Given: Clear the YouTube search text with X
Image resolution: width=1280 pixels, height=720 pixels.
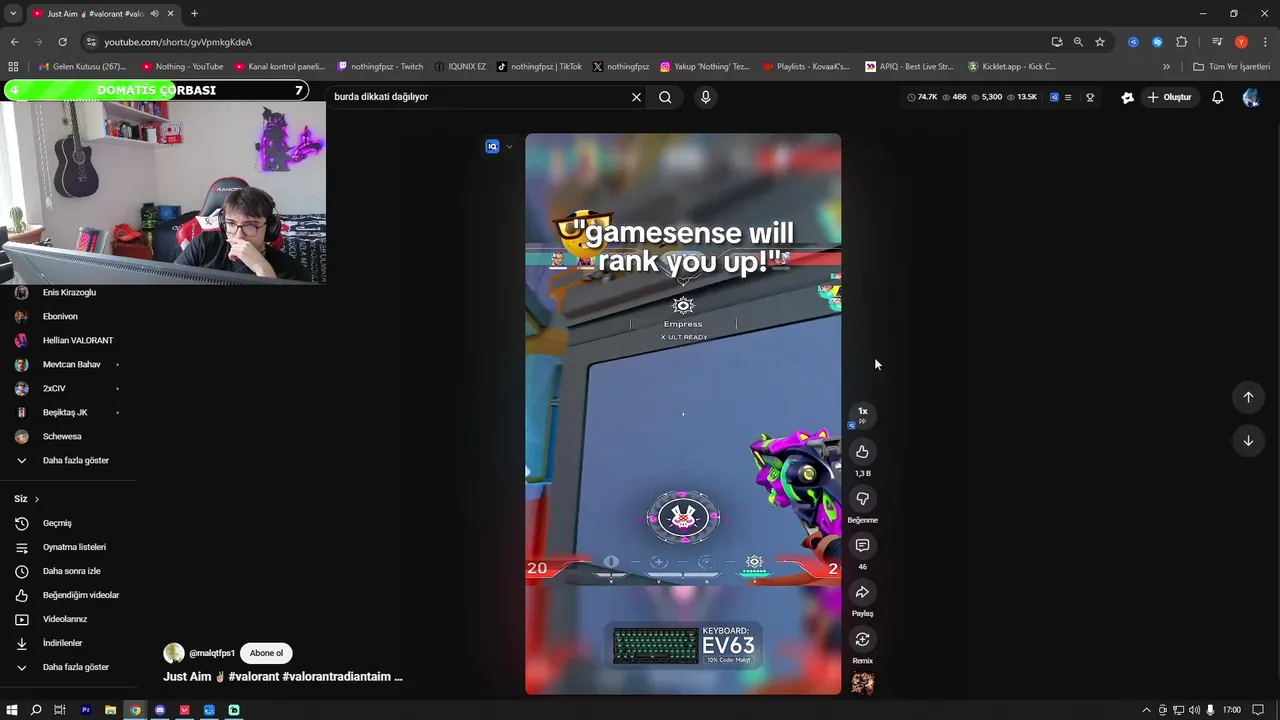Looking at the screenshot, I should [x=636, y=97].
